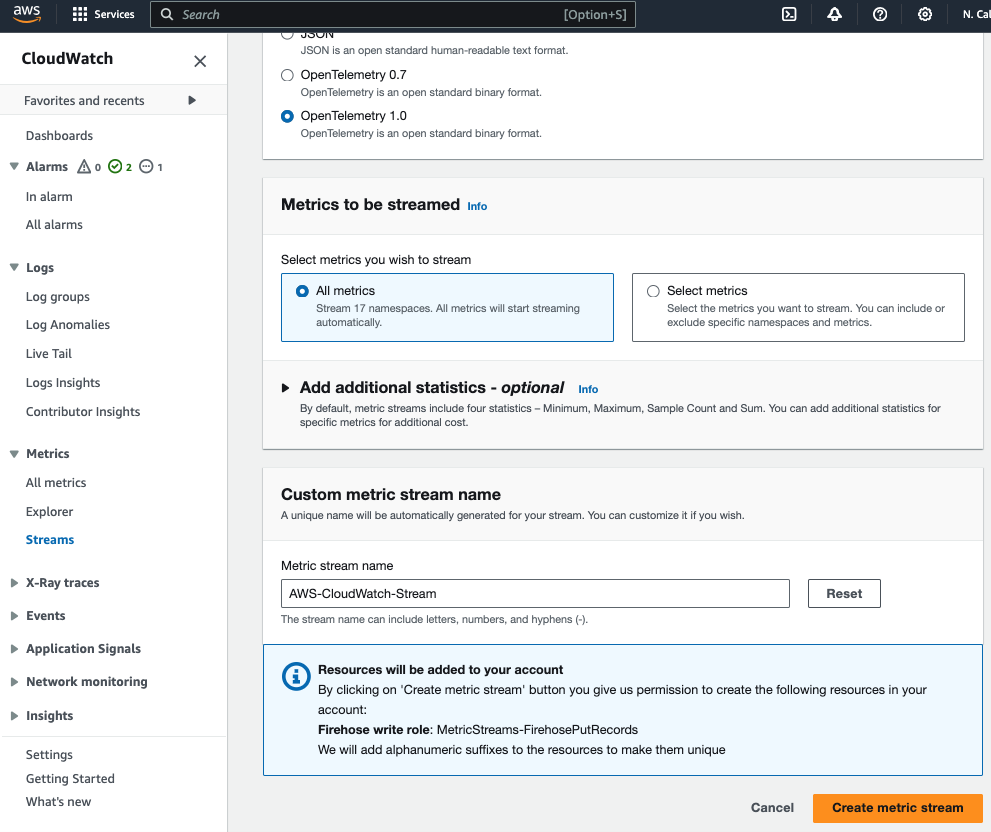Open the AWS home logo
Image resolution: width=991 pixels, height=832 pixels.
27,14
